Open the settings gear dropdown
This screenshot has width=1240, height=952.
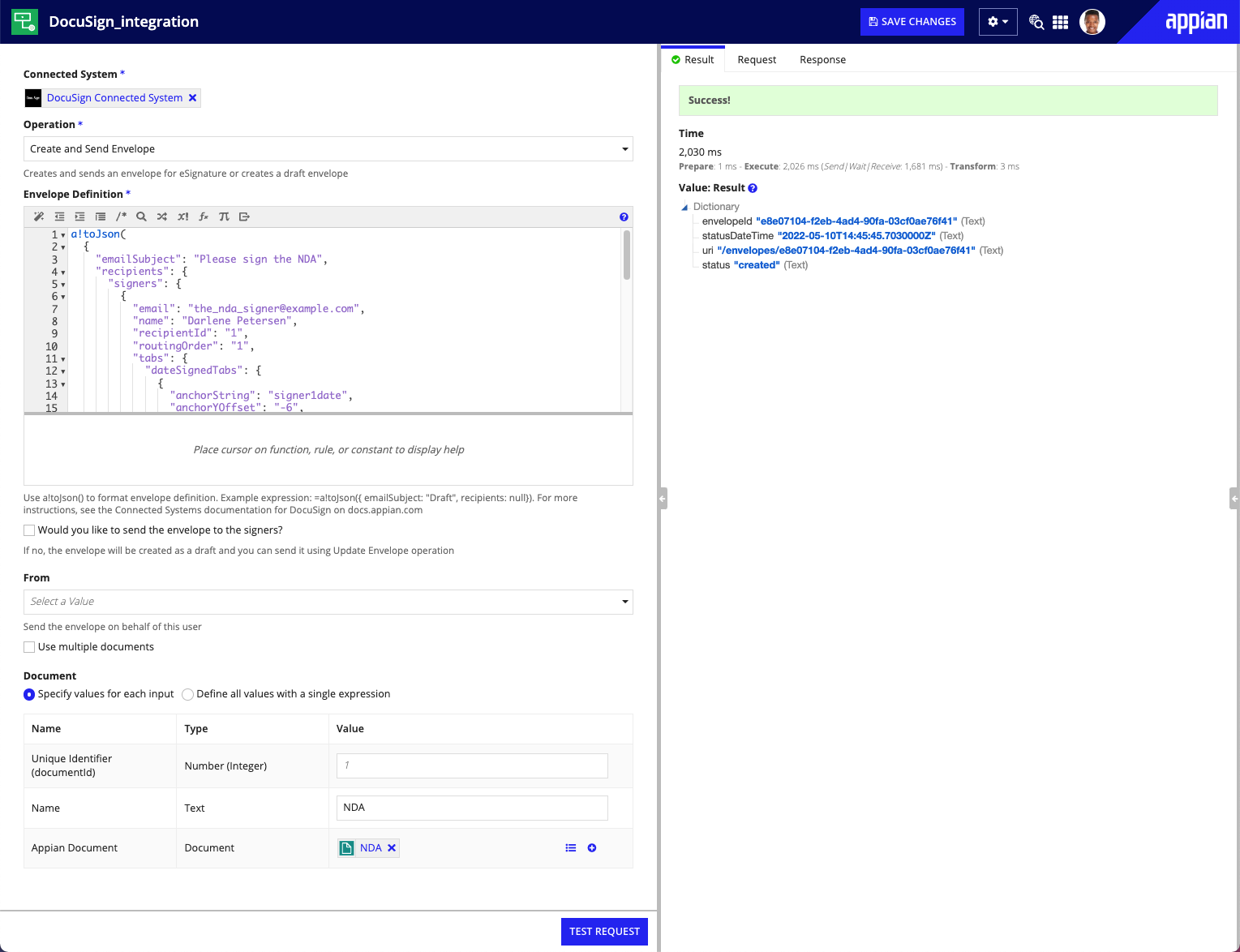(998, 22)
